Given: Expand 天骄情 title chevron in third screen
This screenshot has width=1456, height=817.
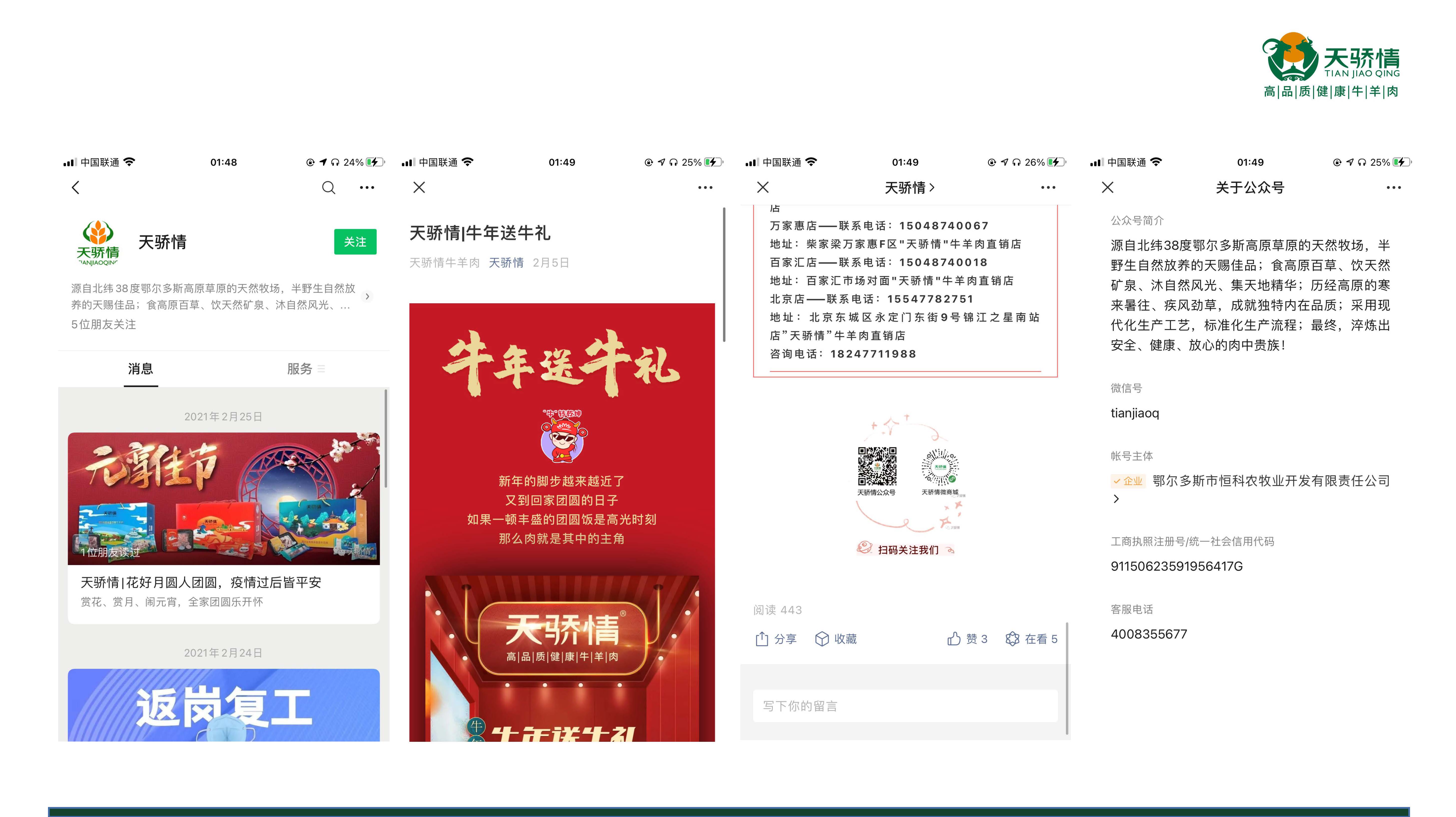Looking at the screenshot, I should click(932, 188).
